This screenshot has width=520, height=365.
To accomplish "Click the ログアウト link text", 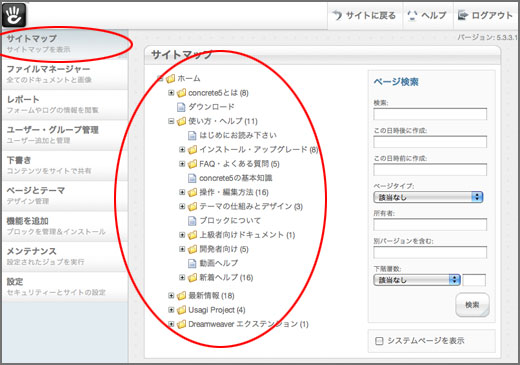I will click(492, 15).
